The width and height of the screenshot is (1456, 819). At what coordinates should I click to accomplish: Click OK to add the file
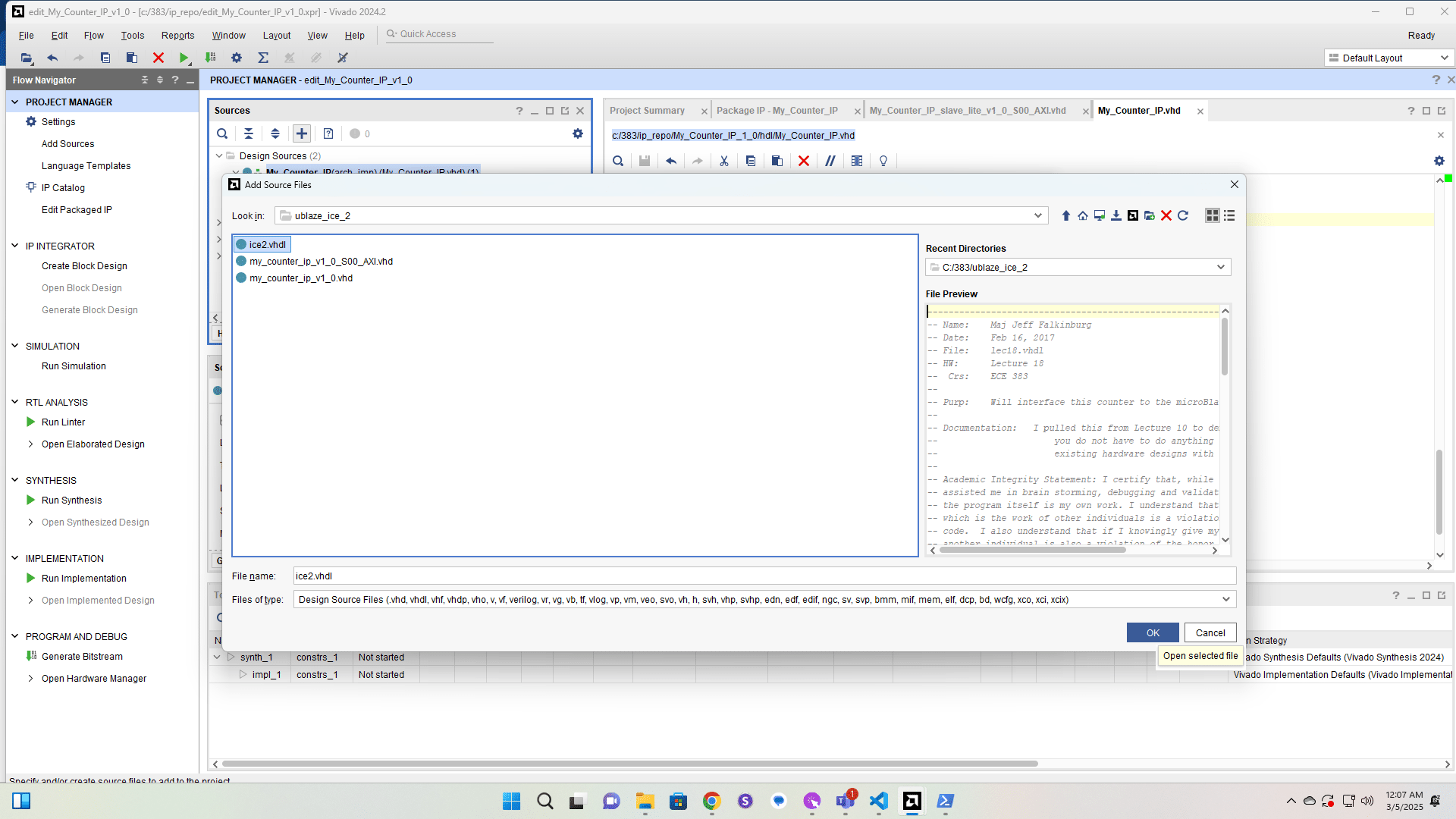tap(1152, 632)
